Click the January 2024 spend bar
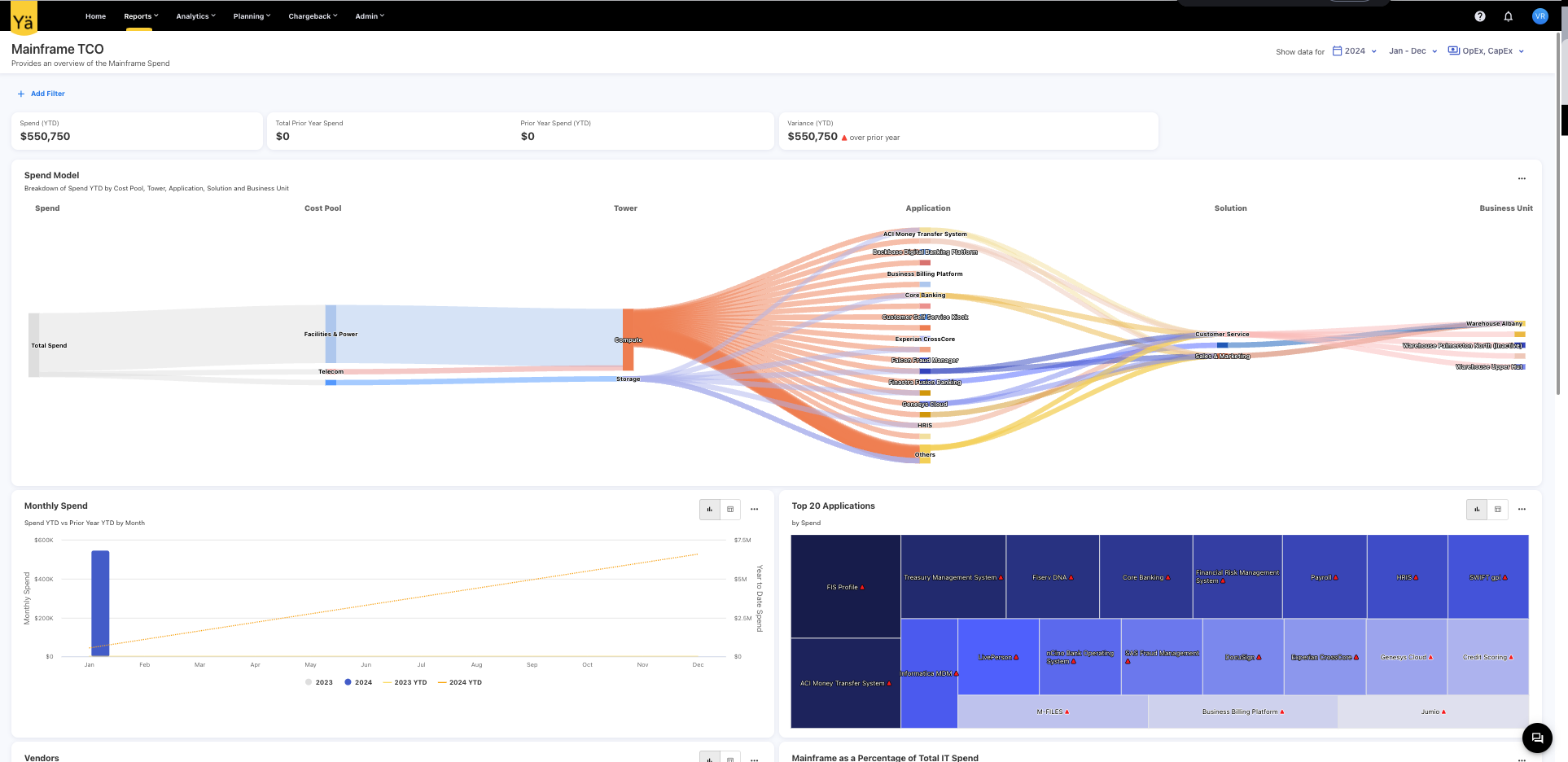 [100, 602]
